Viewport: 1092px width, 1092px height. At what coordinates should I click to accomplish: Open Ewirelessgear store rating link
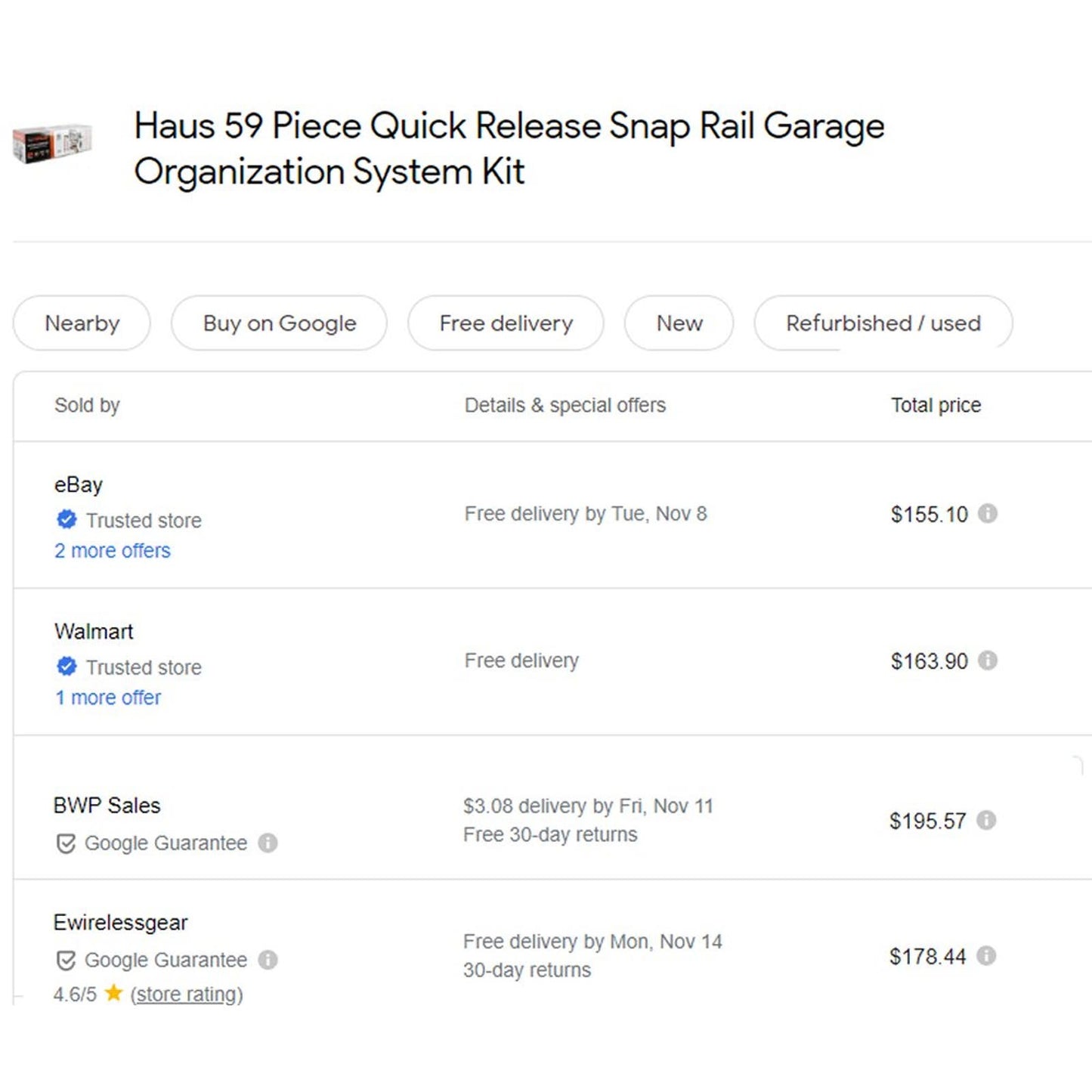pyautogui.click(x=187, y=995)
